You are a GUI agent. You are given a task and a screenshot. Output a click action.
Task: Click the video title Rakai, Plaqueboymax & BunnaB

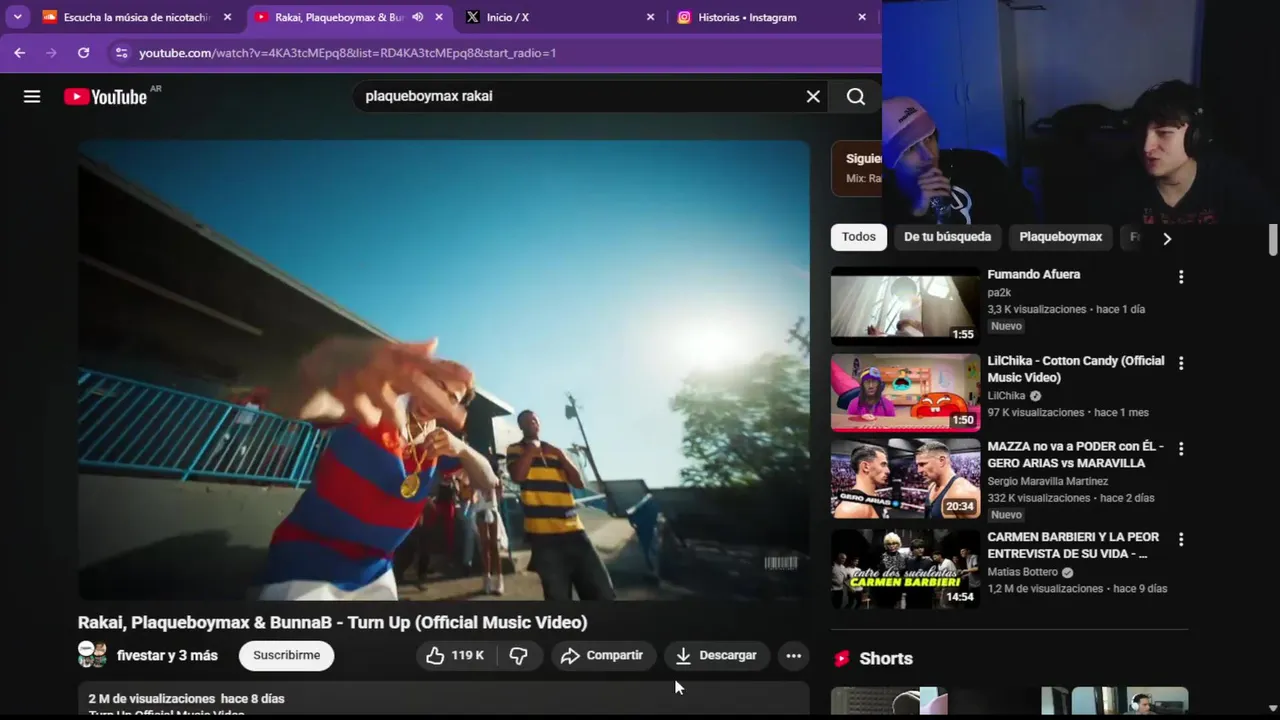click(x=332, y=622)
